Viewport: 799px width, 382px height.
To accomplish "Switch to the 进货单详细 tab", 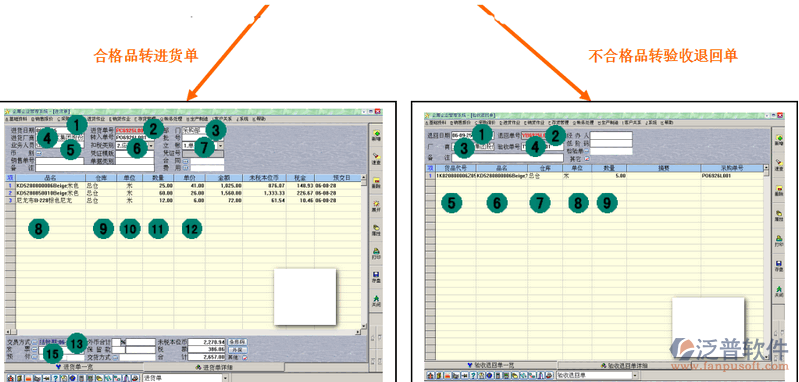I will [214, 367].
